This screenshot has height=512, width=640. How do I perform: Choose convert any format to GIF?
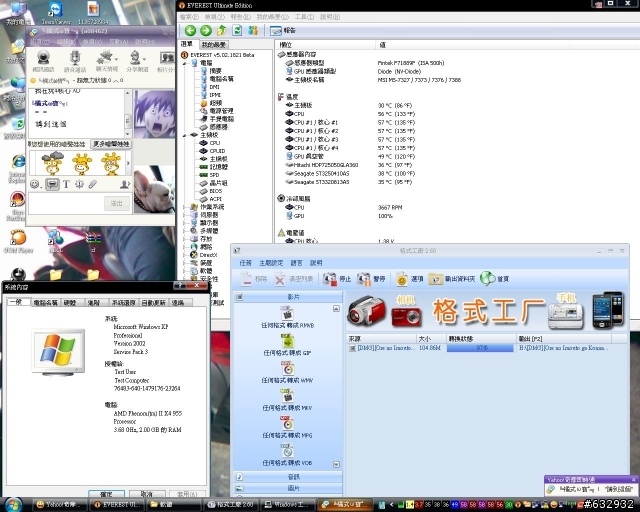287,345
